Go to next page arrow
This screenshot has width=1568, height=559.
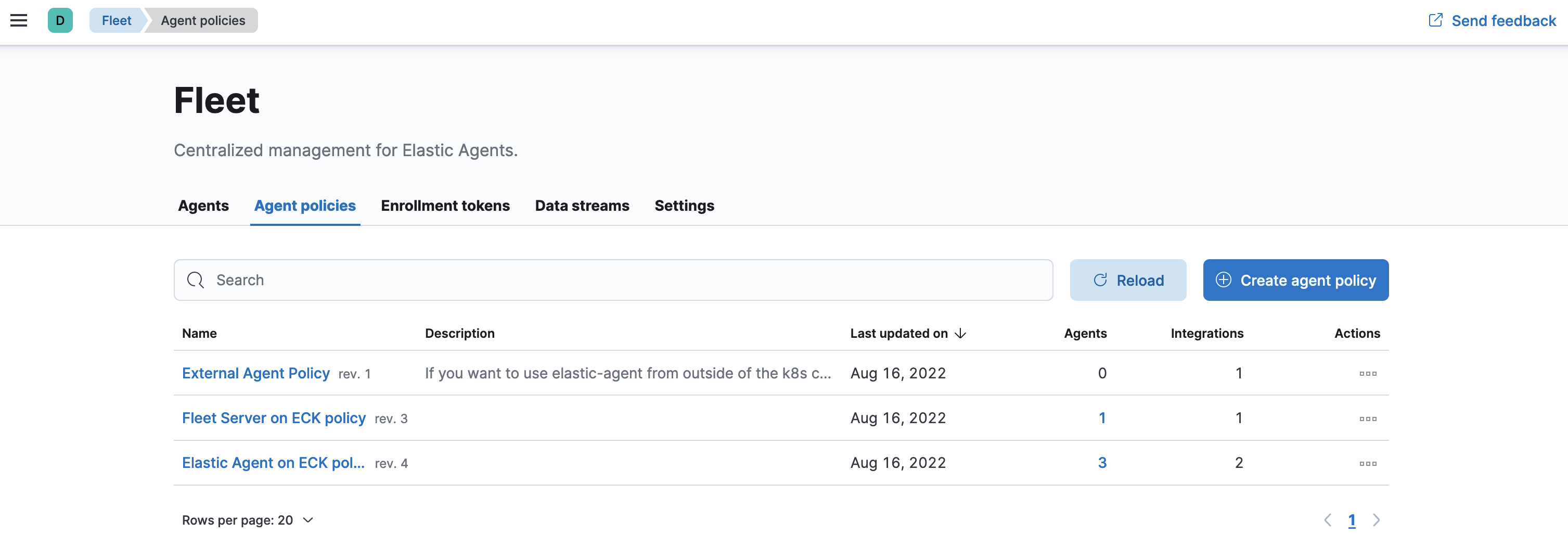(1376, 520)
